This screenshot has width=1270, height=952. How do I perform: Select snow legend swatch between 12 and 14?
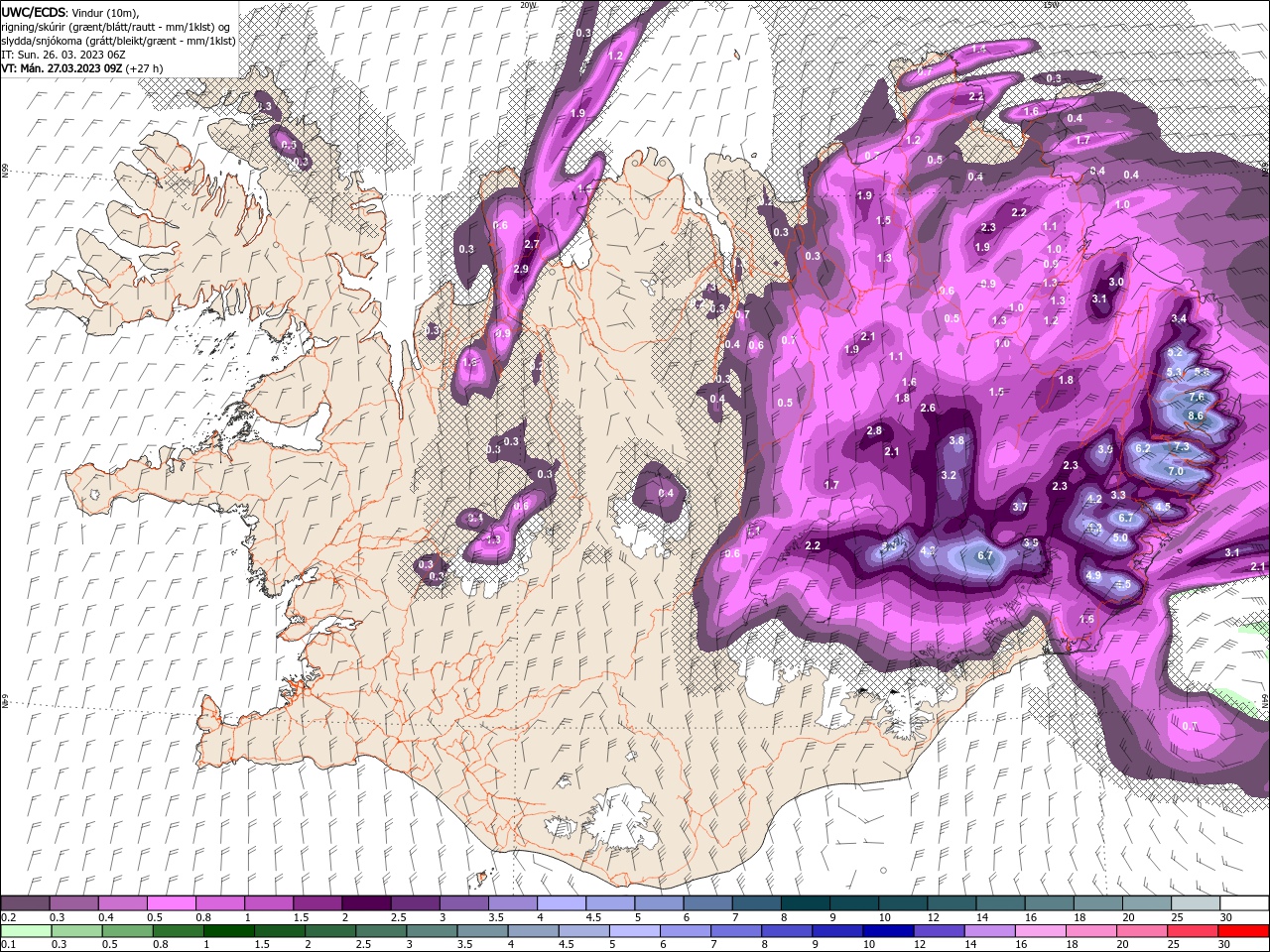(x=950, y=903)
